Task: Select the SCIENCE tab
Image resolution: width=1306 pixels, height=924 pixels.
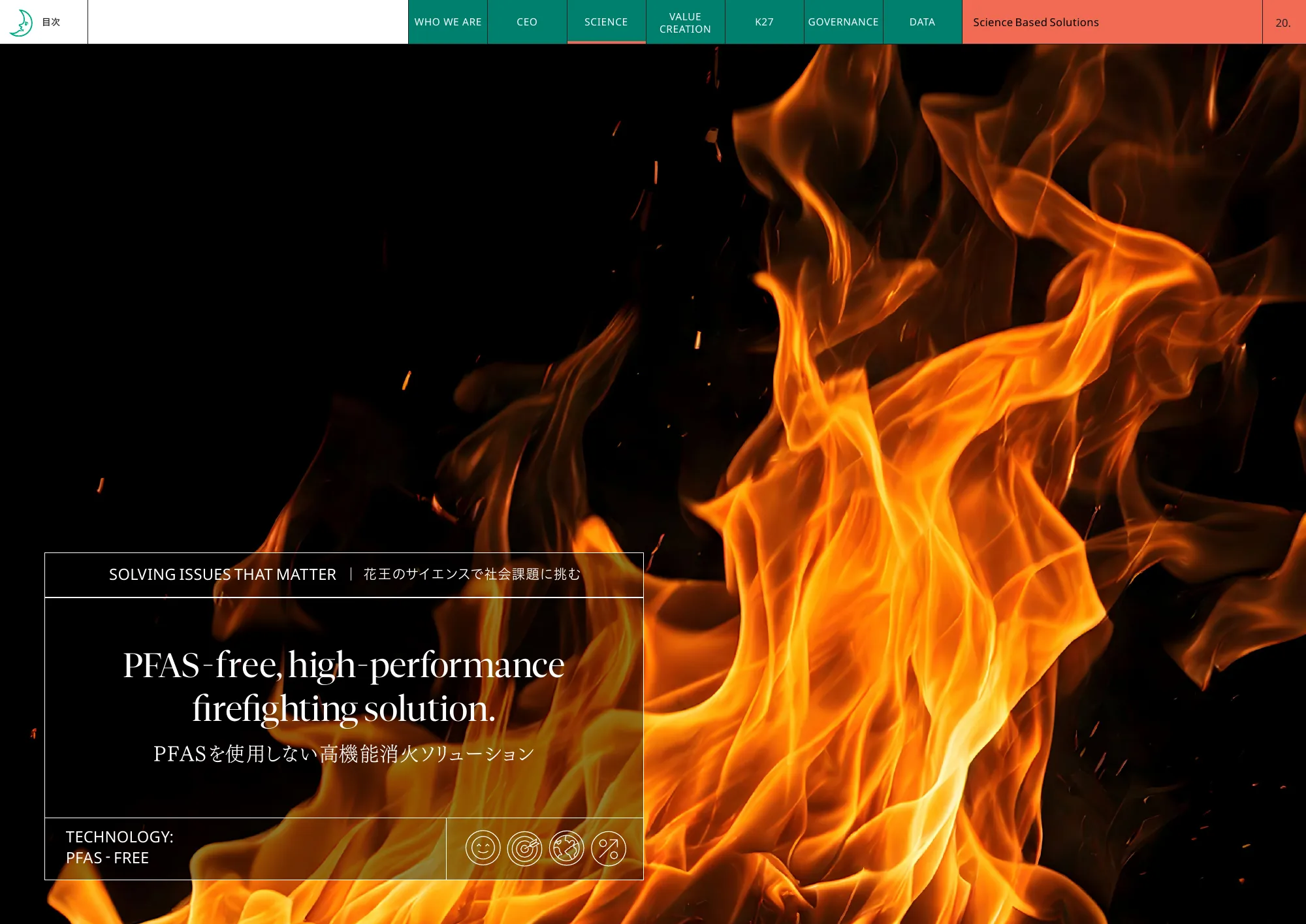Action: tap(605, 22)
